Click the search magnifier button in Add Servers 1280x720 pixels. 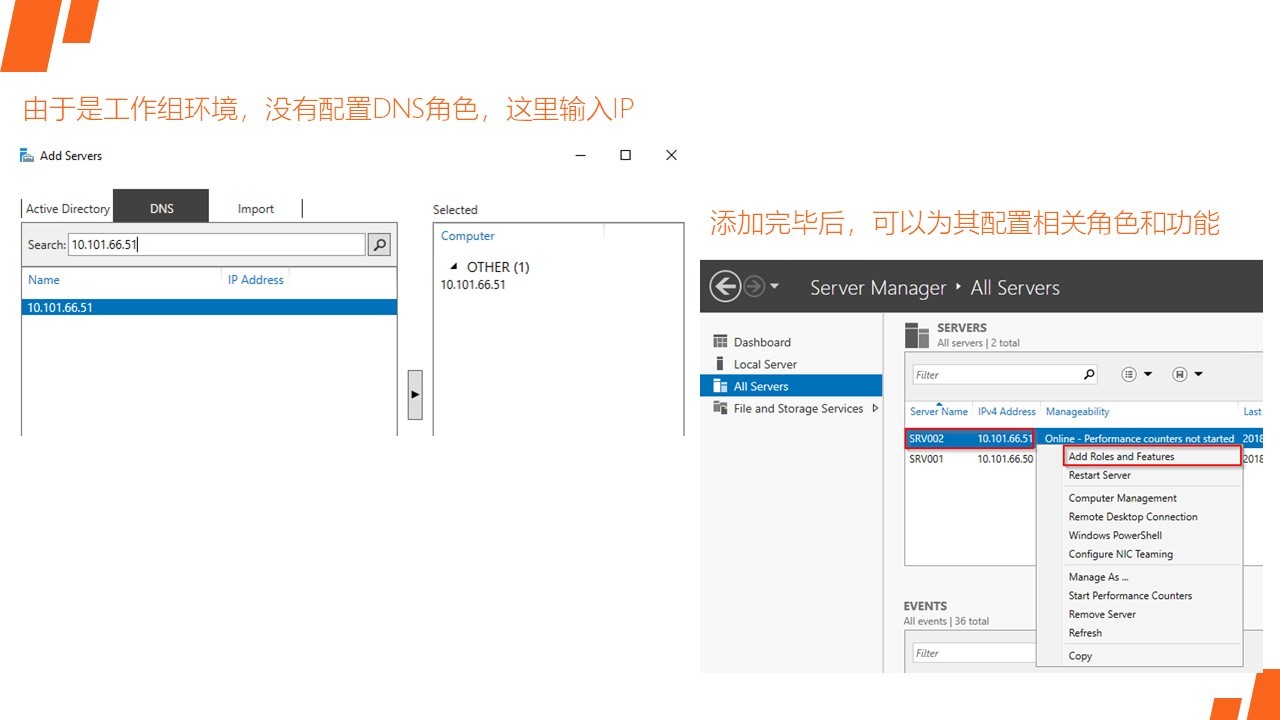click(379, 244)
